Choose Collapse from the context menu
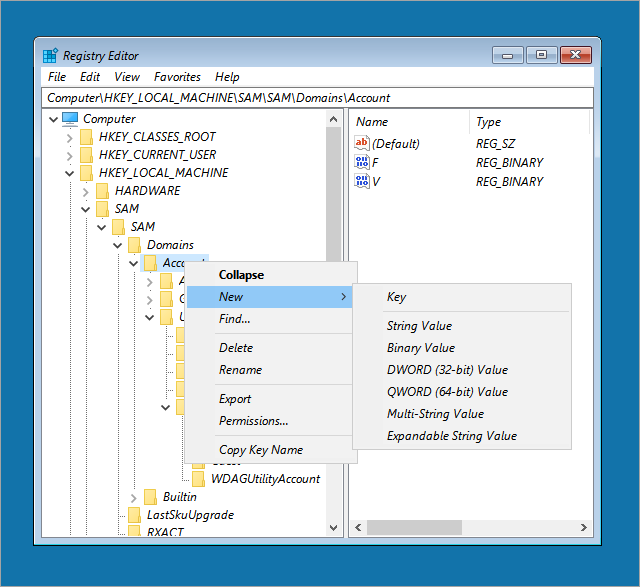 tap(271, 275)
